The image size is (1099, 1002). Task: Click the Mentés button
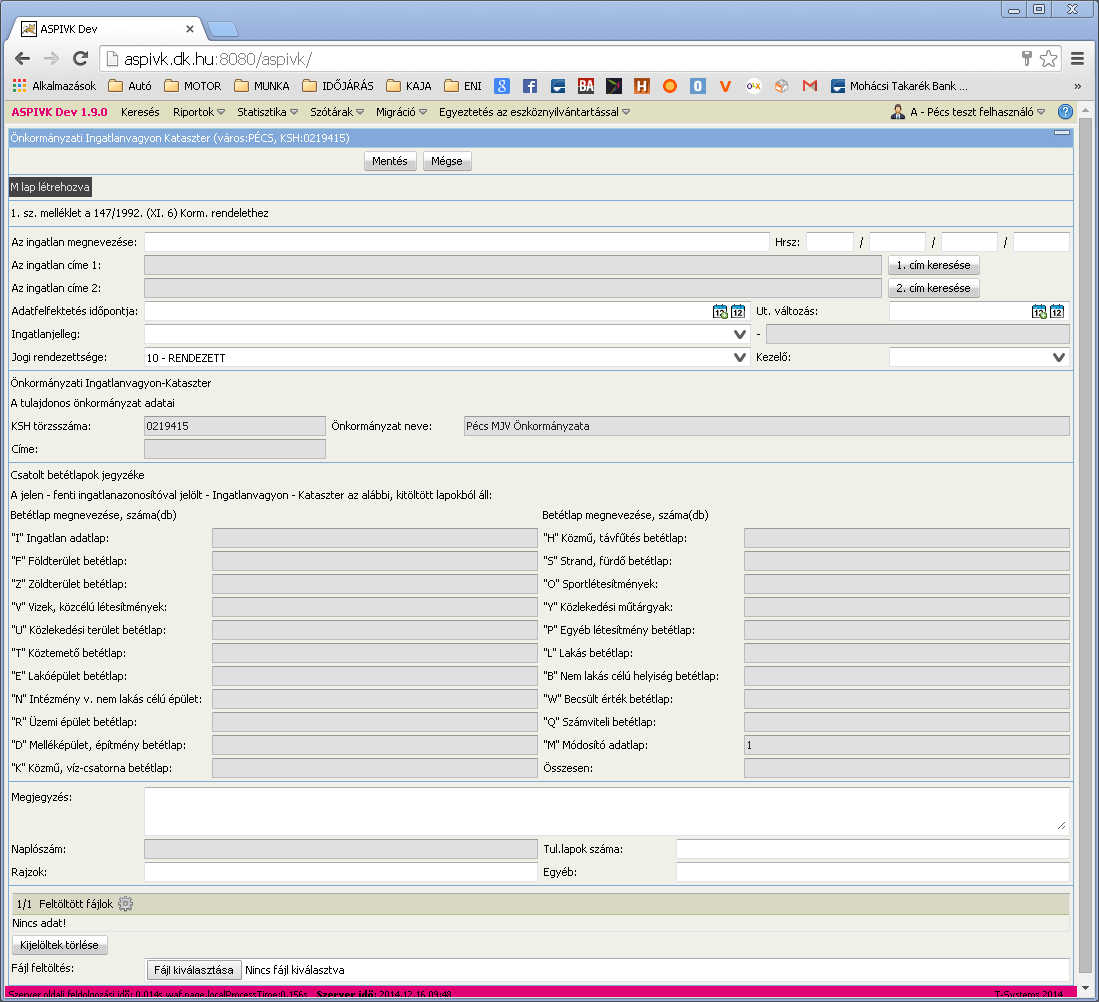coord(390,161)
